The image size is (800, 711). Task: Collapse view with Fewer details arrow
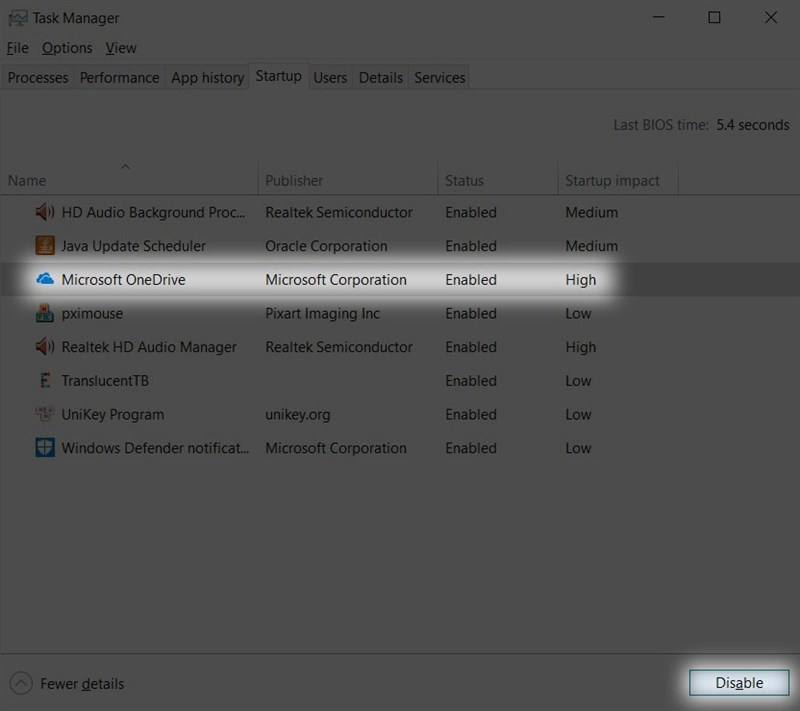click(x=21, y=683)
